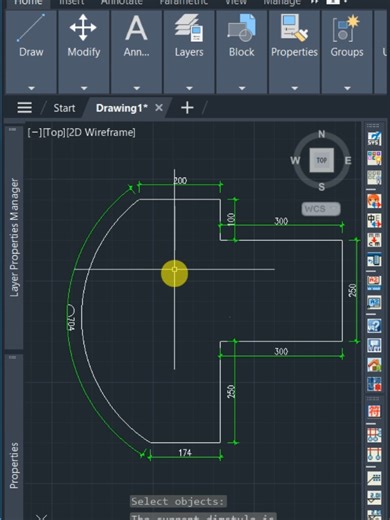Click the red document toolbar icon
This screenshot has width=390, height=520.
click(x=374, y=283)
